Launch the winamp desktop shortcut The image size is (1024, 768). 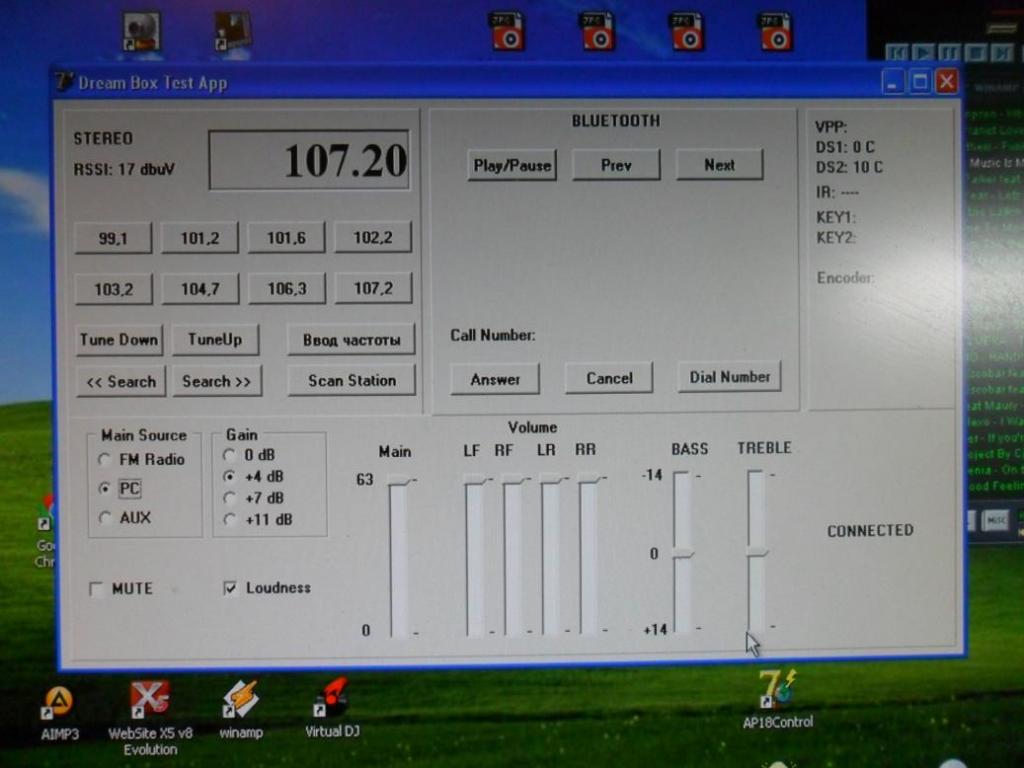(x=241, y=710)
